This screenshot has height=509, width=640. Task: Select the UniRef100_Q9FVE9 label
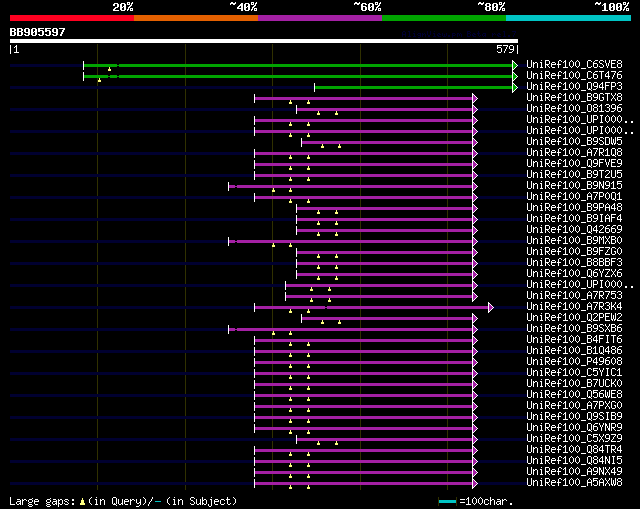pyautogui.click(x=574, y=164)
